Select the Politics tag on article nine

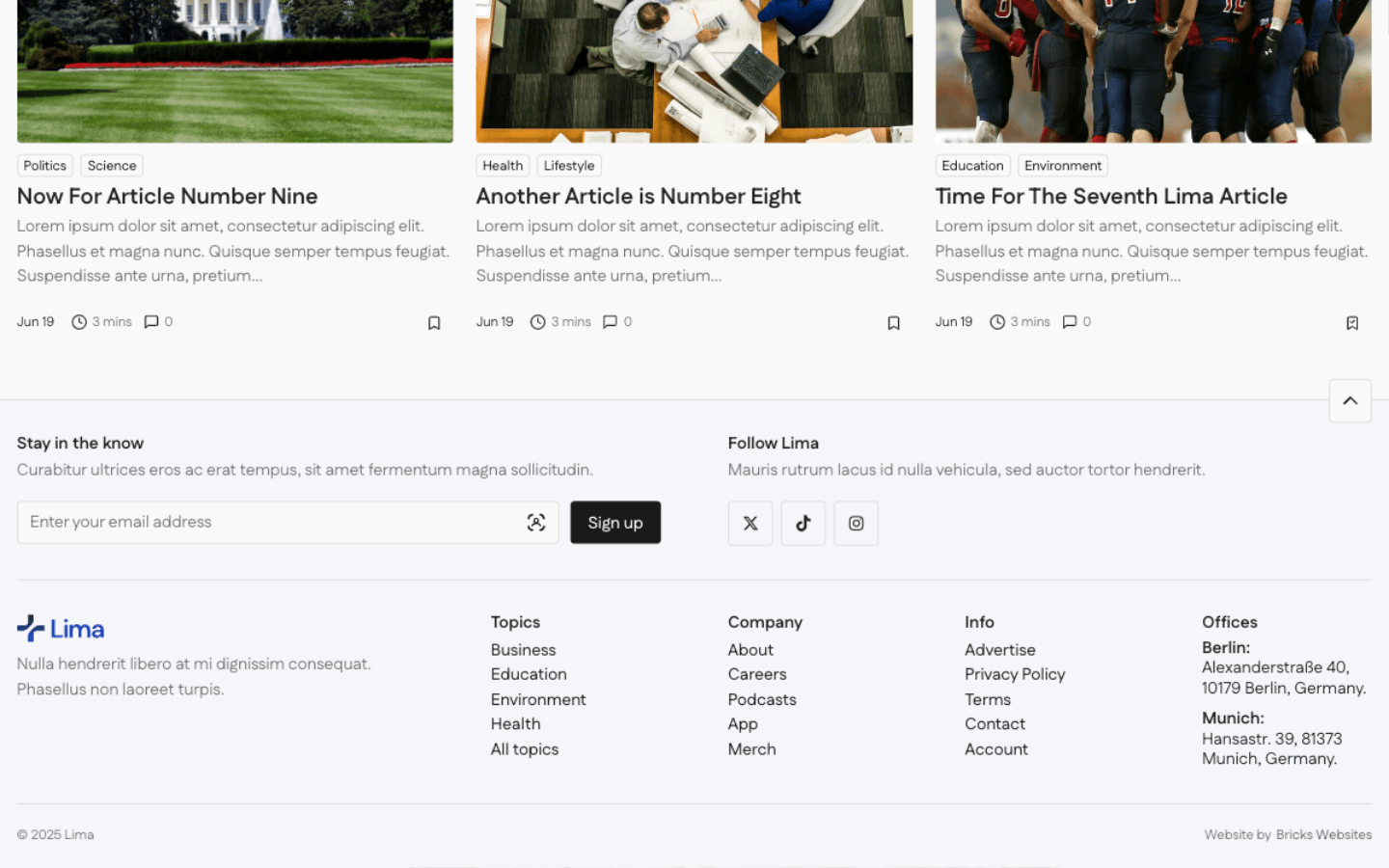click(44, 166)
